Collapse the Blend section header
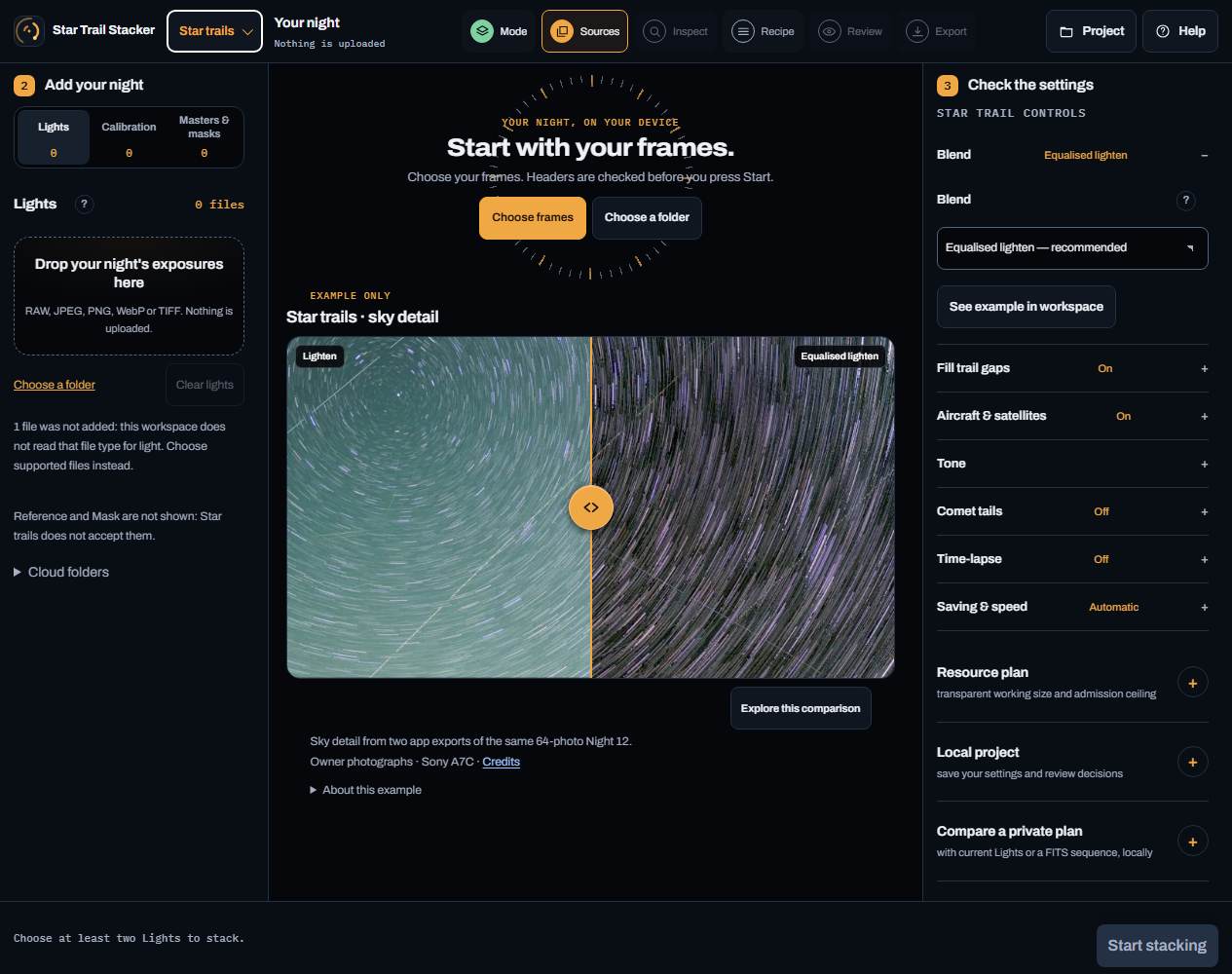This screenshot has width=1232, height=974. [x=1072, y=155]
